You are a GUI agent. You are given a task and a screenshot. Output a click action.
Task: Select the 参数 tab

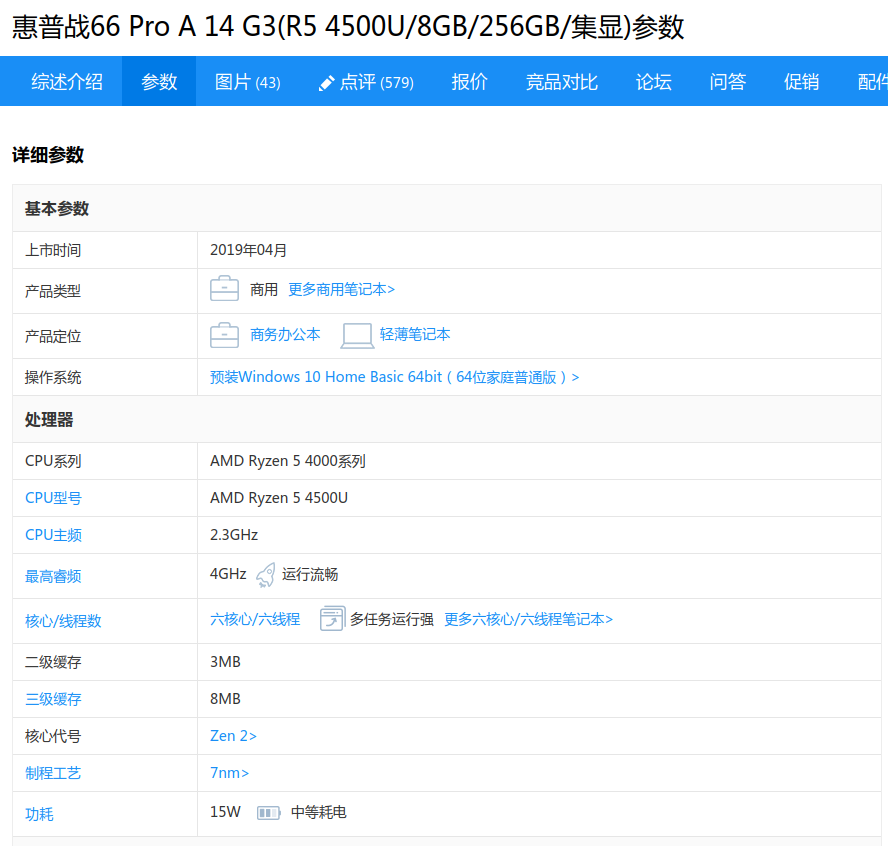159,82
